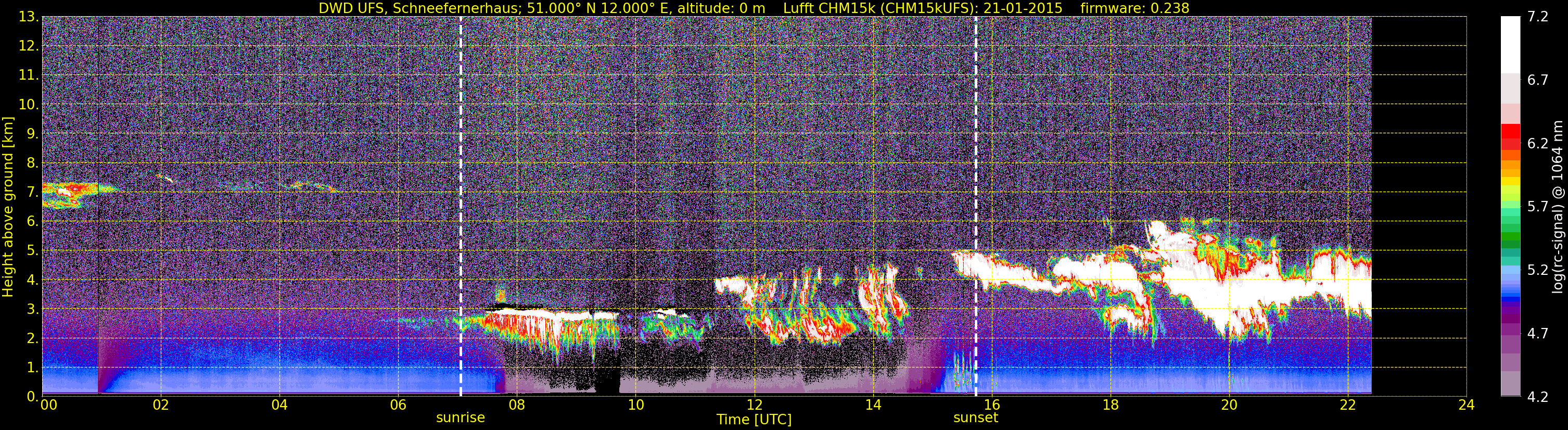Click the x-axis tick label '20'

(1229, 405)
